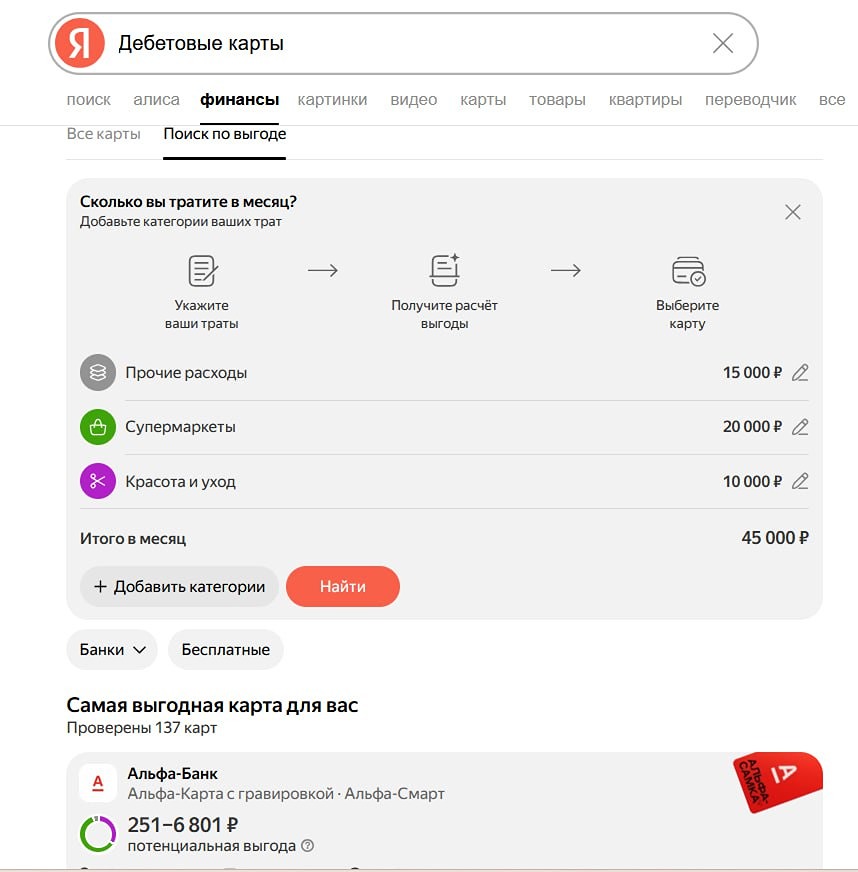Image resolution: width=858 pixels, height=872 pixels.
Task: Click the scissors icon for Красота и уход
Action: point(97,481)
